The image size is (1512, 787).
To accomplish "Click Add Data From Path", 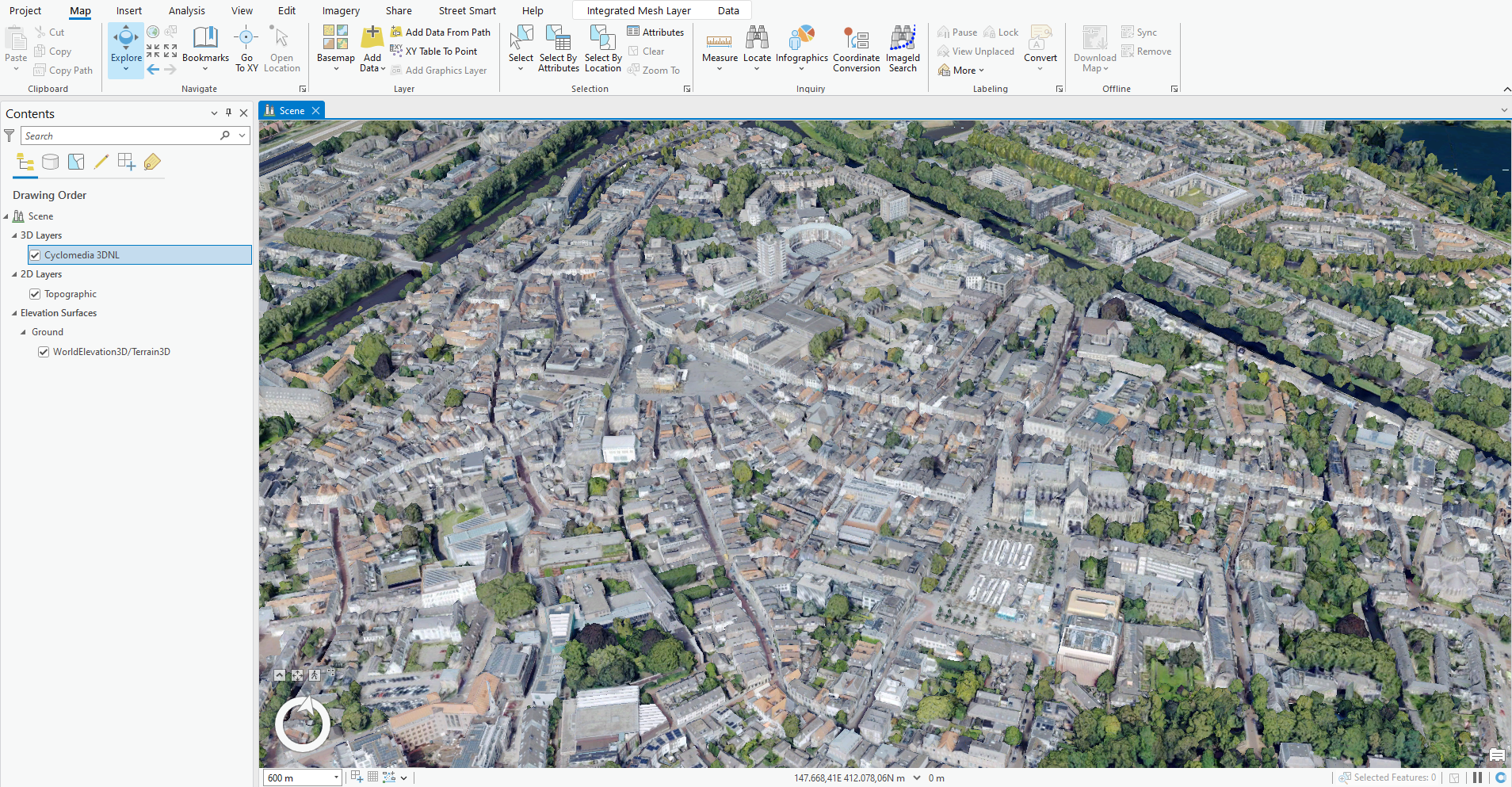I will click(440, 32).
